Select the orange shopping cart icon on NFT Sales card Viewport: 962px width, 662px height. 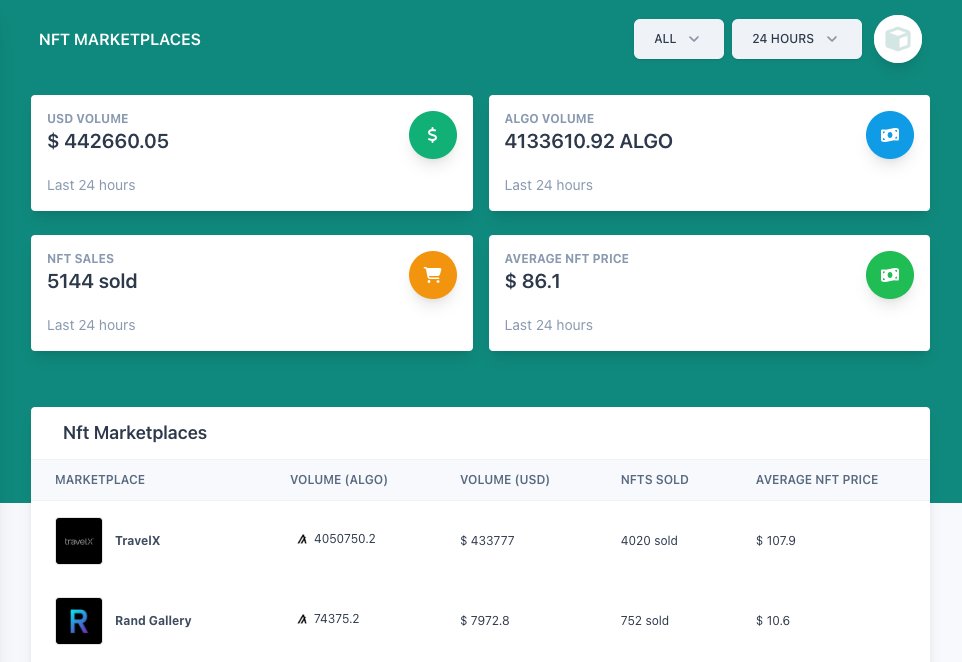tap(432, 274)
